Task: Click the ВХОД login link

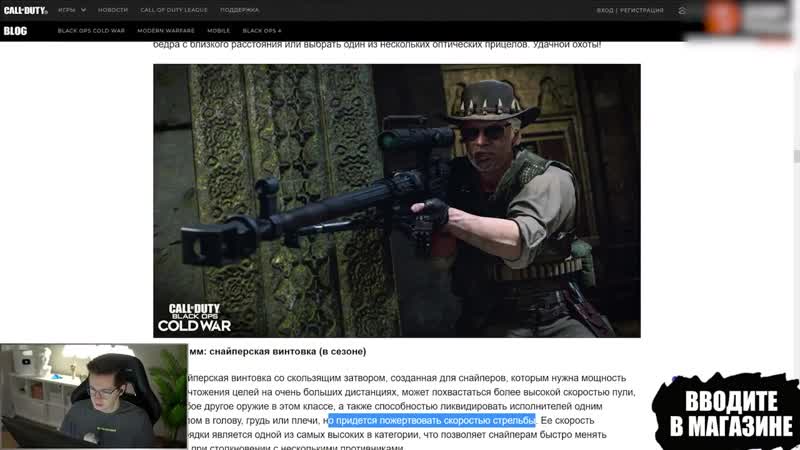Action: tap(605, 10)
